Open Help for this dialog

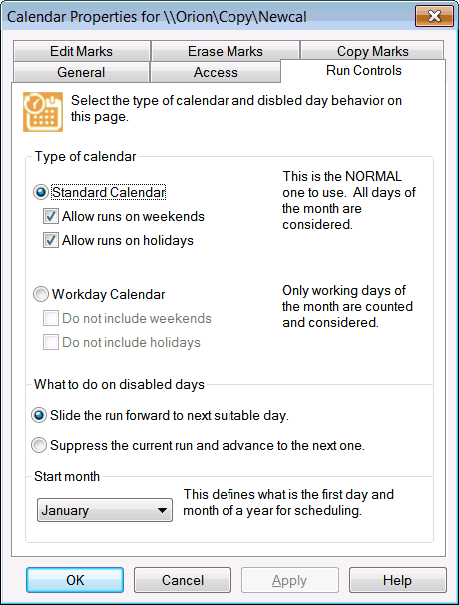click(397, 580)
